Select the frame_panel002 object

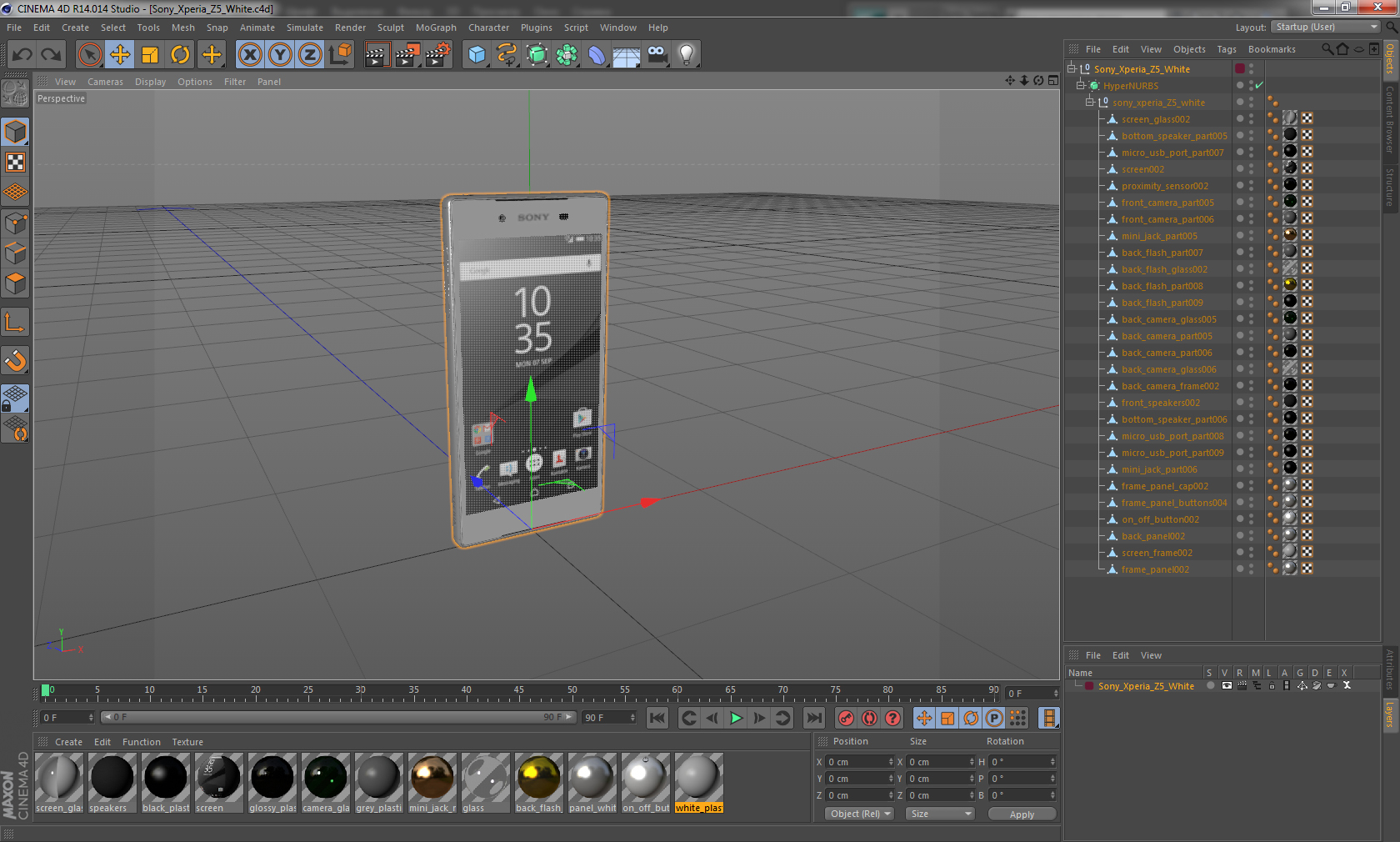(x=1155, y=569)
